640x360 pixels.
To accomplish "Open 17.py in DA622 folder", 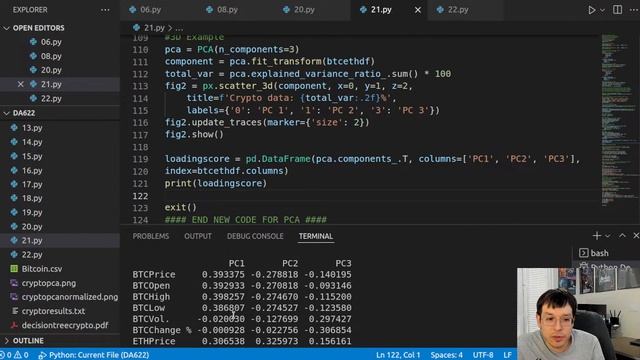I will 32,184.
